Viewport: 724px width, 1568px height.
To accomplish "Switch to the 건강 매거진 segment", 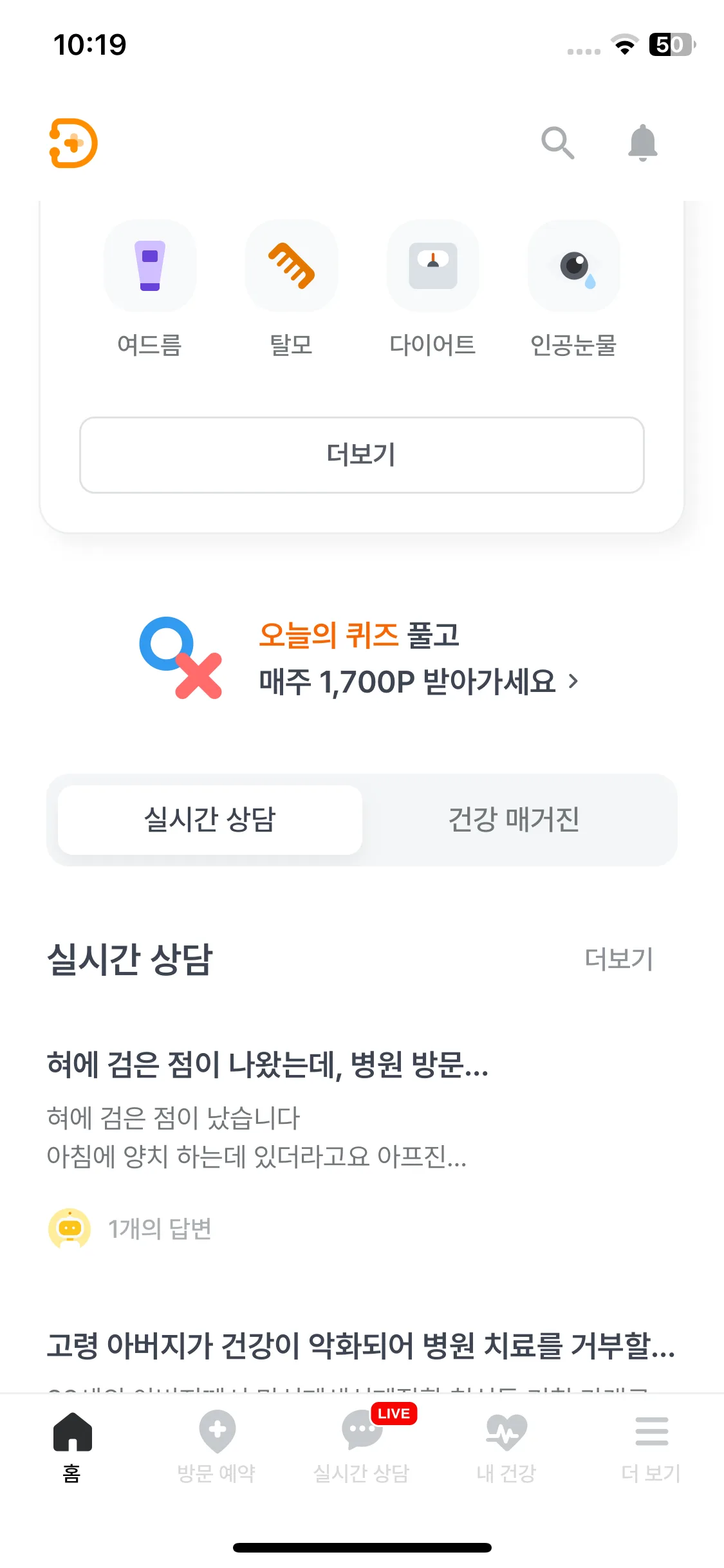I will [514, 819].
